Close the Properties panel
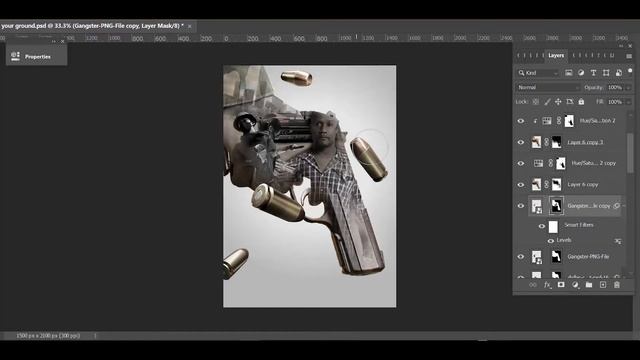 tap(62, 41)
